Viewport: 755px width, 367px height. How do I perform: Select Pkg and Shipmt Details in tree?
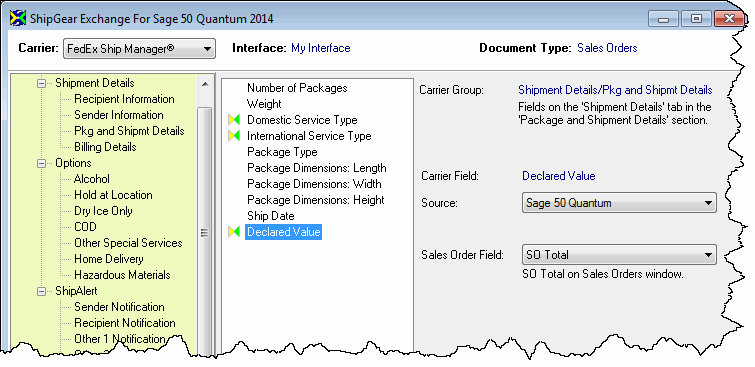[x=129, y=131]
